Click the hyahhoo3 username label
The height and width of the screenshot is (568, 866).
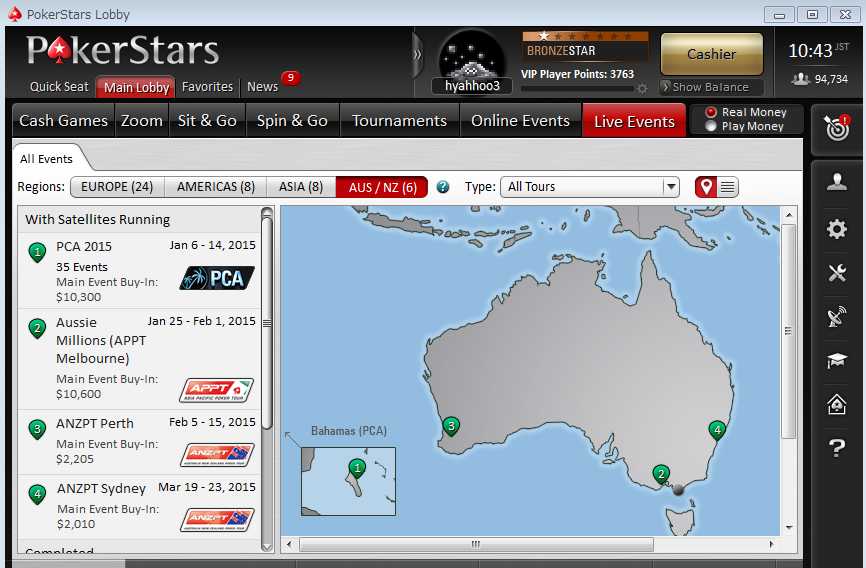(472, 86)
